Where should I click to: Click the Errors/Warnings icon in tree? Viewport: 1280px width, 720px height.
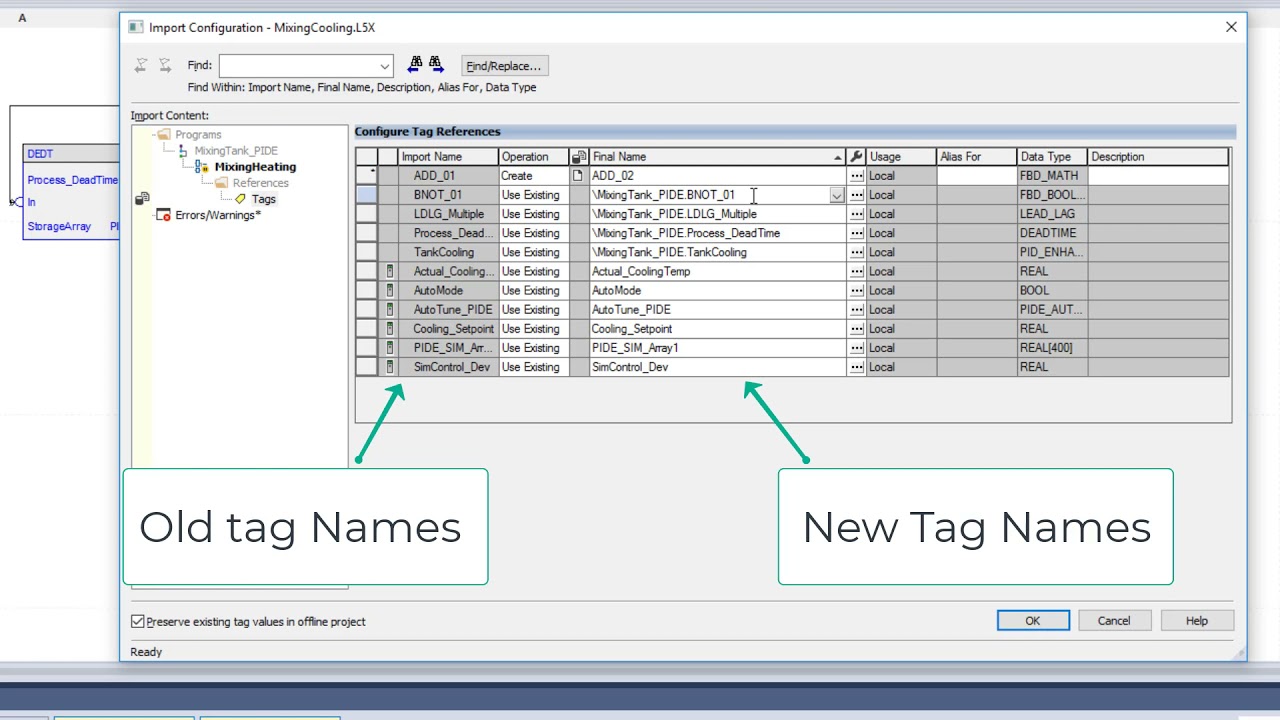(164, 215)
